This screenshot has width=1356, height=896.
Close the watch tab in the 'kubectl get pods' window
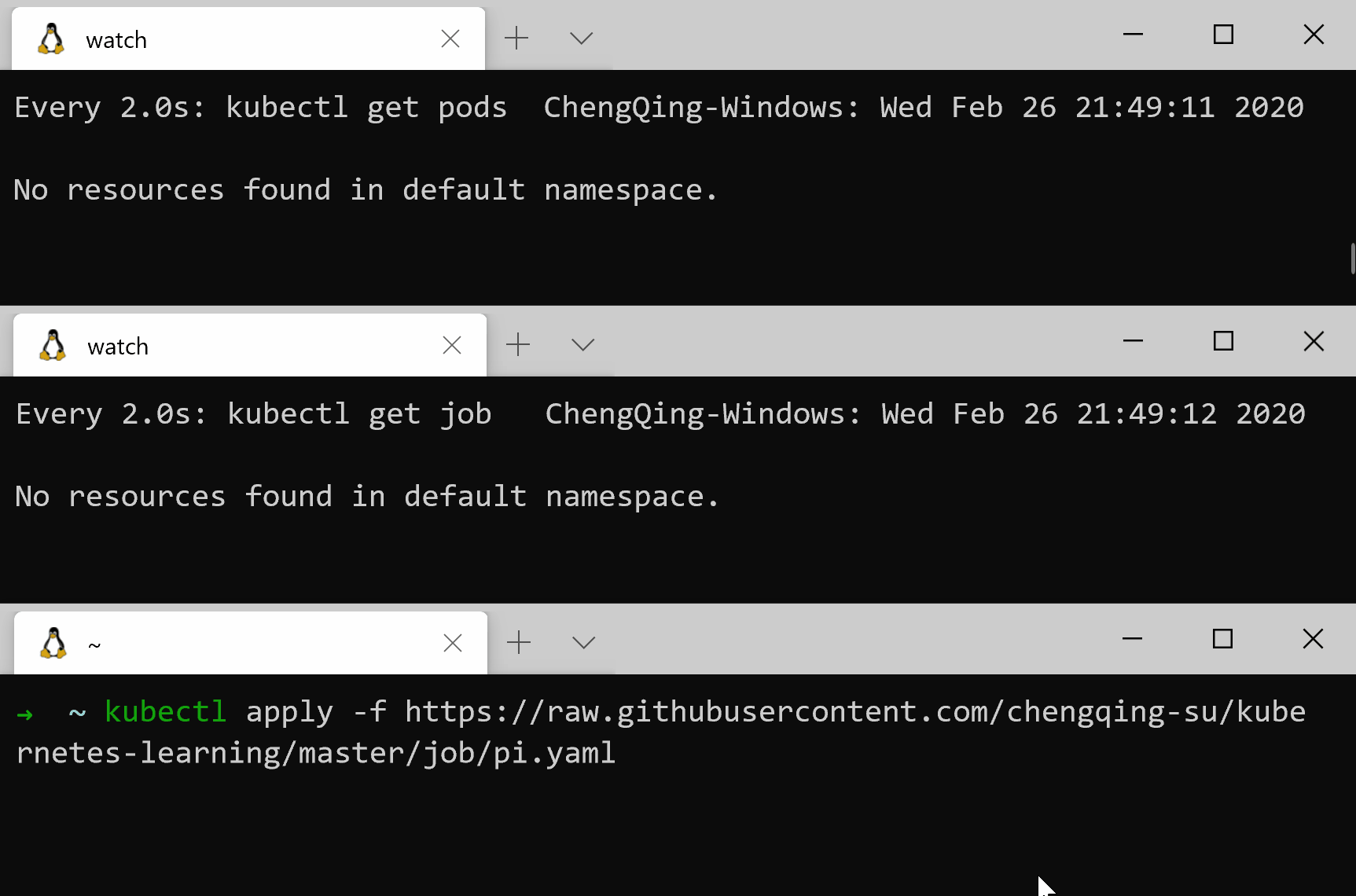pyautogui.click(x=450, y=39)
